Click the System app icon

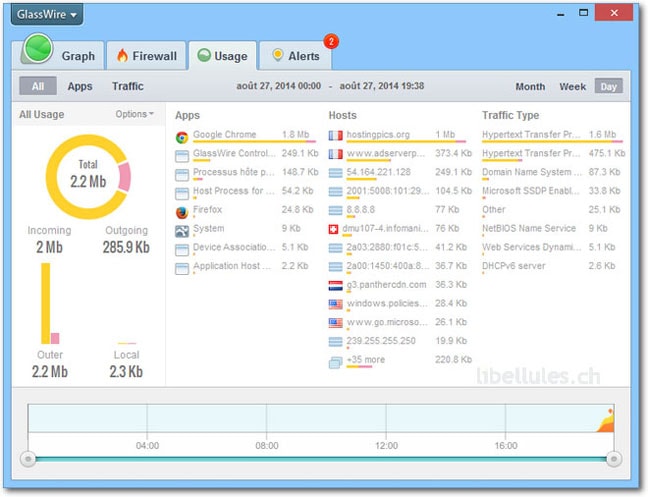pos(182,231)
